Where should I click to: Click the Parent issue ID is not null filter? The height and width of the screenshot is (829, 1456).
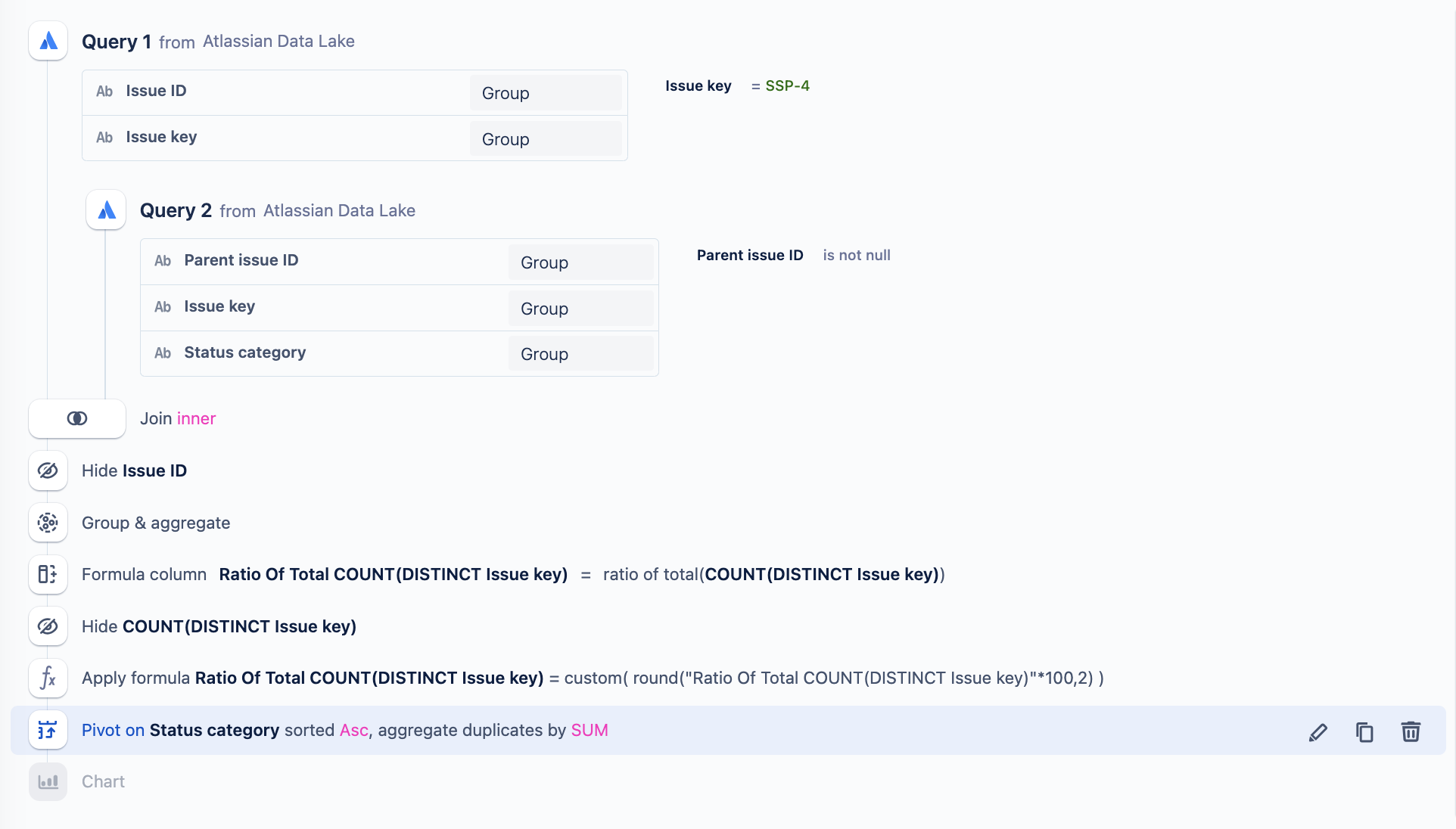pos(793,255)
